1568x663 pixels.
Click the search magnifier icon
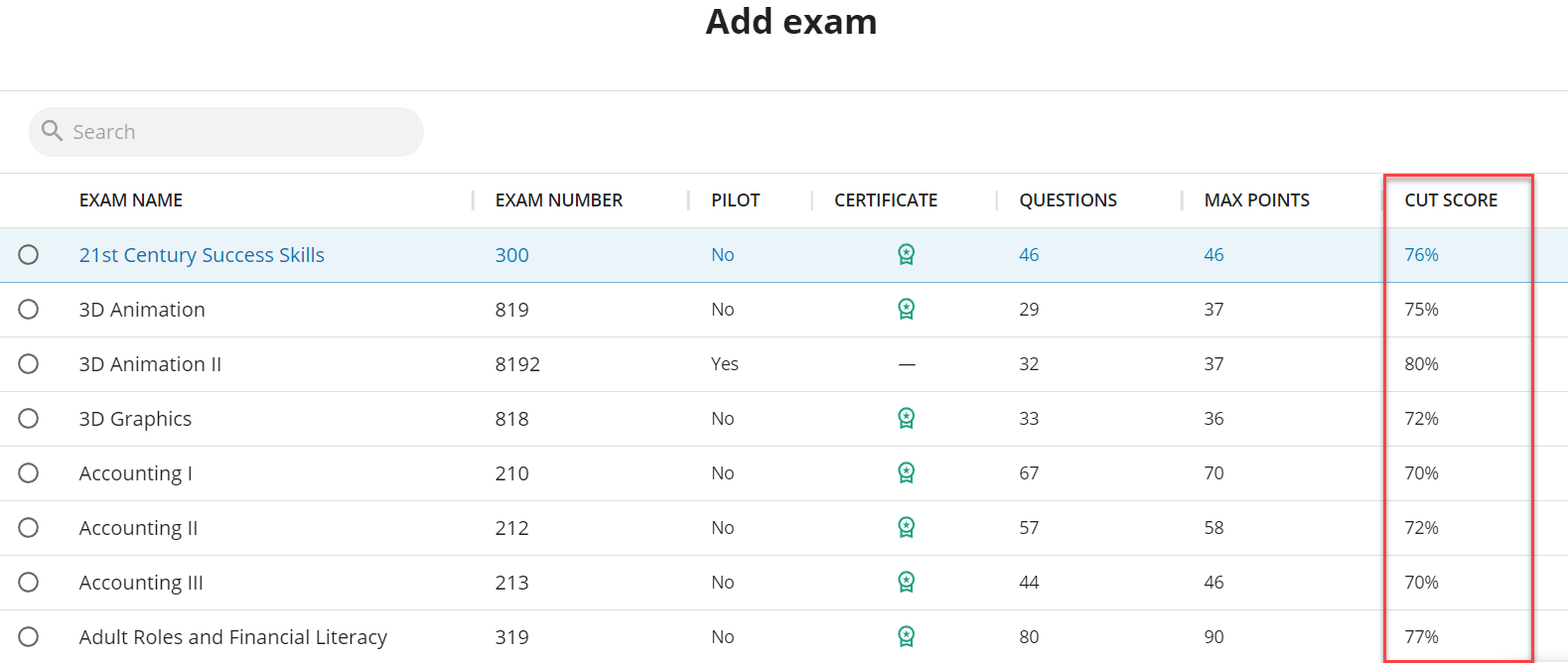tap(53, 131)
